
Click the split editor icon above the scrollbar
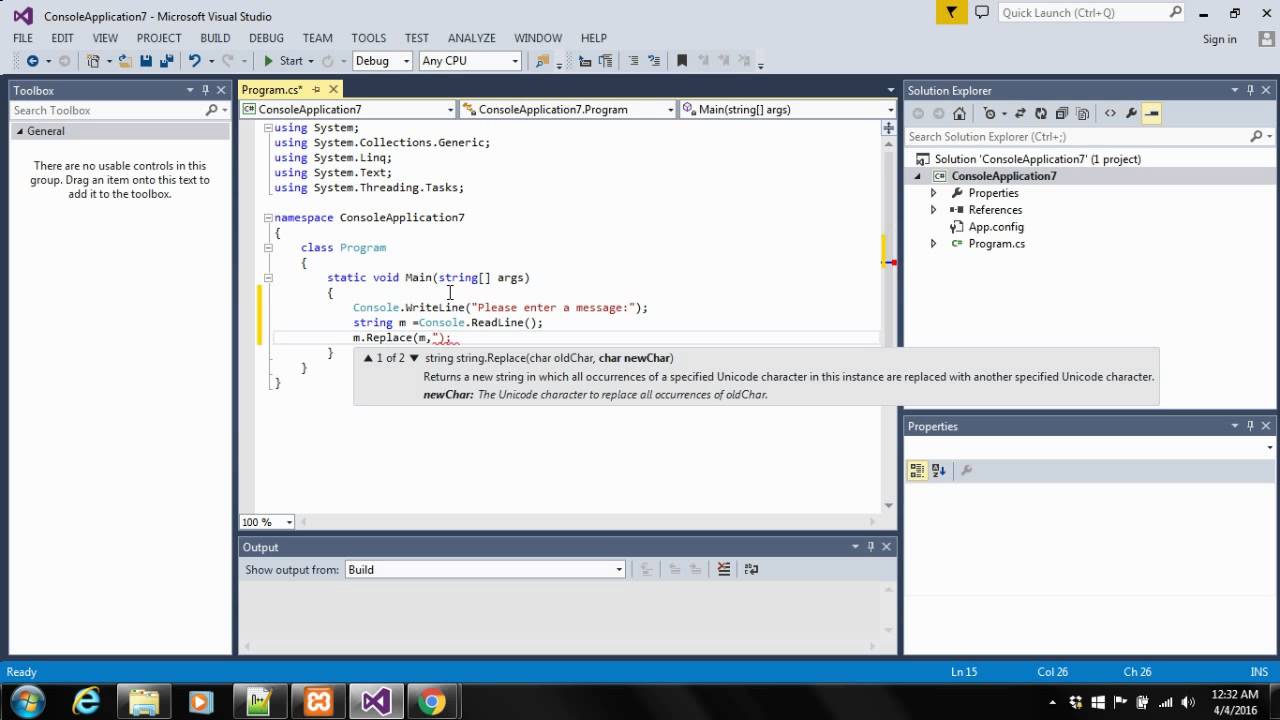pyautogui.click(x=888, y=128)
